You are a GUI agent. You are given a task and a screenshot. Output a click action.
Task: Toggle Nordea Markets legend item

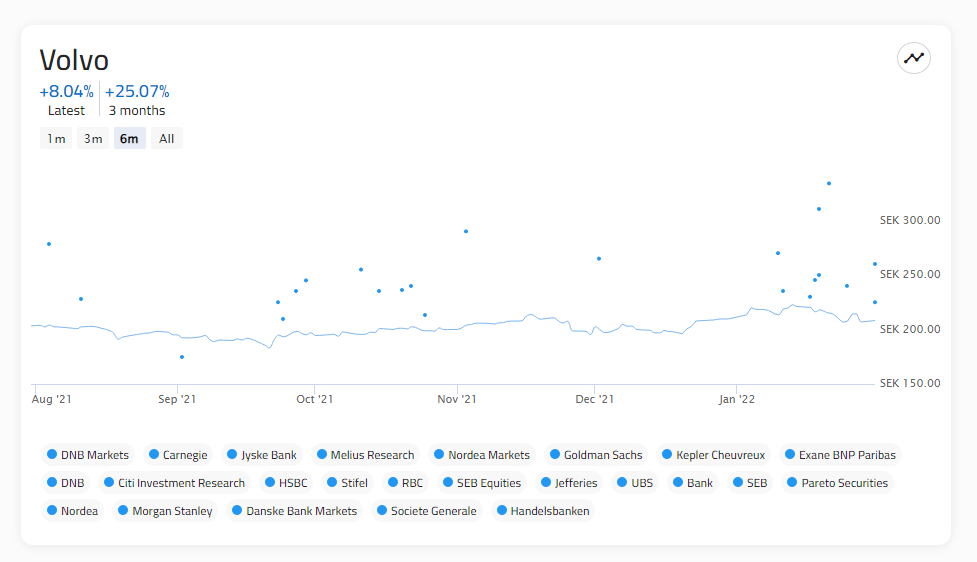(x=482, y=455)
